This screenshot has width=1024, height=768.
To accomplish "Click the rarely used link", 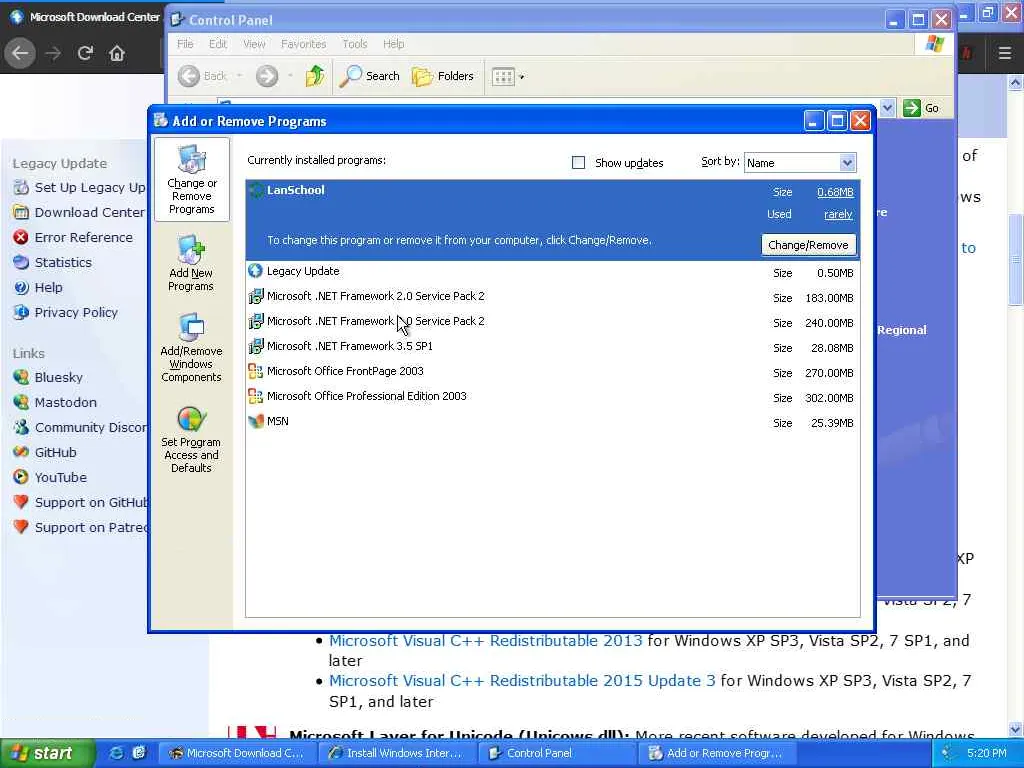I will coord(838,214).
